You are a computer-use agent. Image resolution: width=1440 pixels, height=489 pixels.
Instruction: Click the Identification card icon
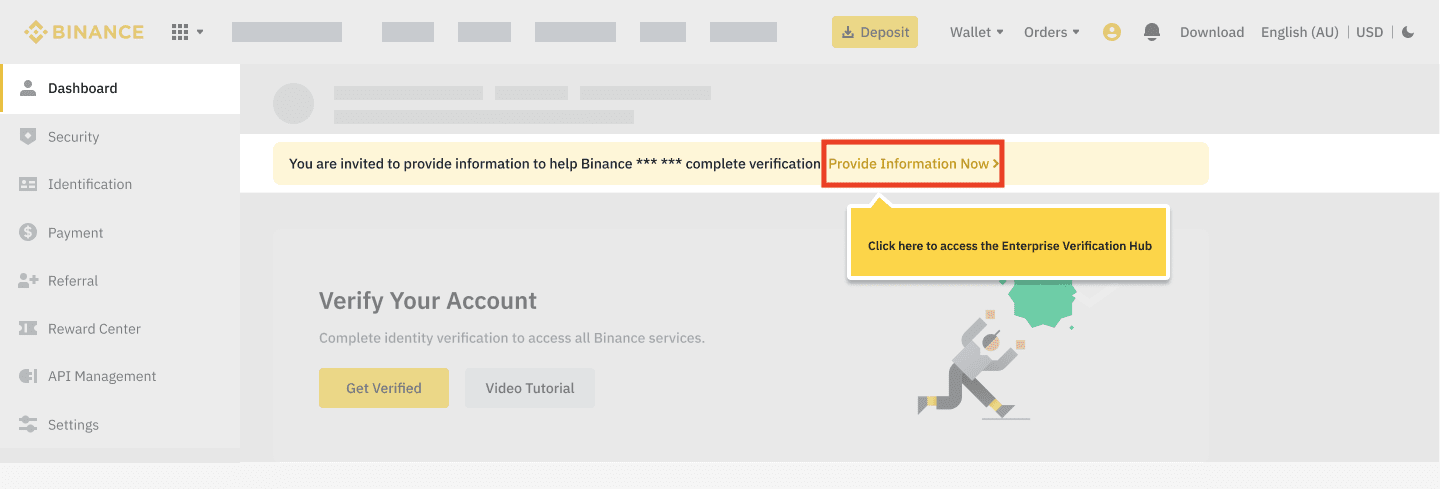click(28, 185)
